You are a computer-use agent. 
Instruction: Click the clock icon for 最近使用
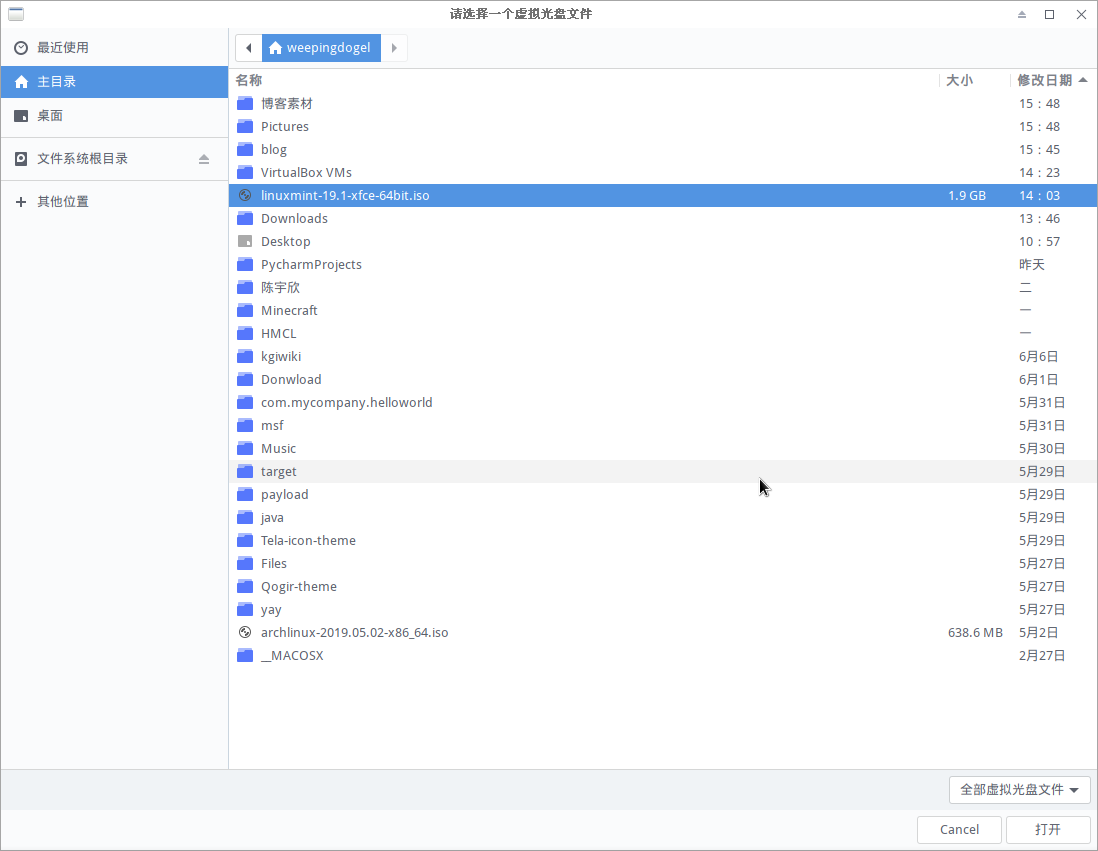21,48
